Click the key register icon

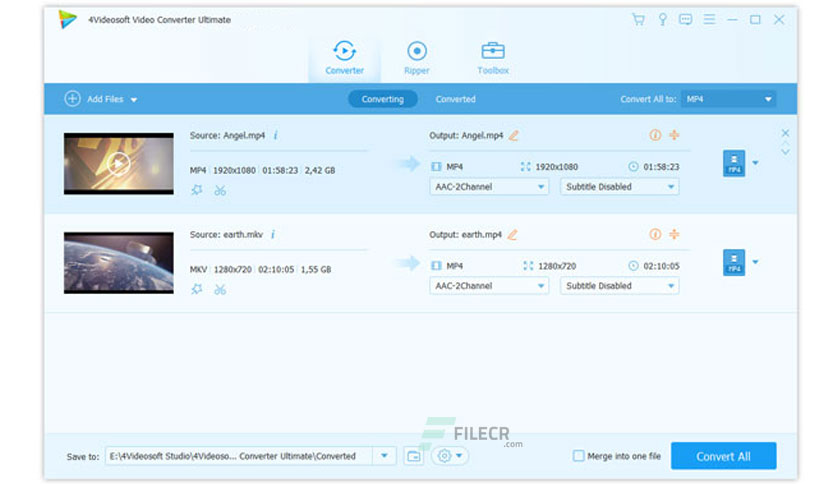pos(662,20)
